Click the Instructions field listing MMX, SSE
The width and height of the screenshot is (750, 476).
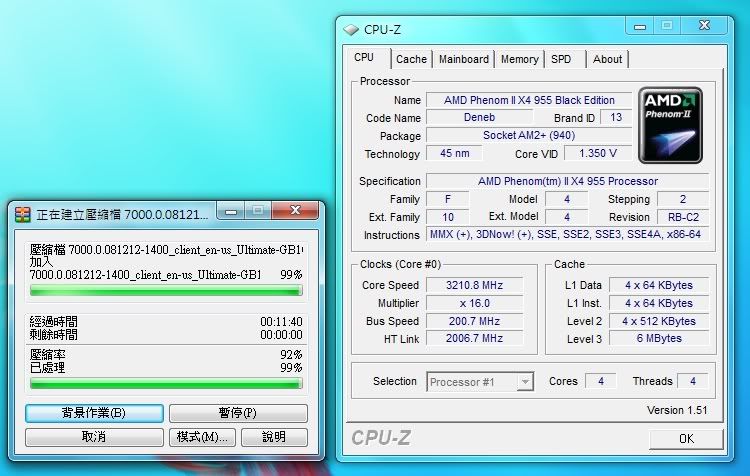tap(568, 234)
